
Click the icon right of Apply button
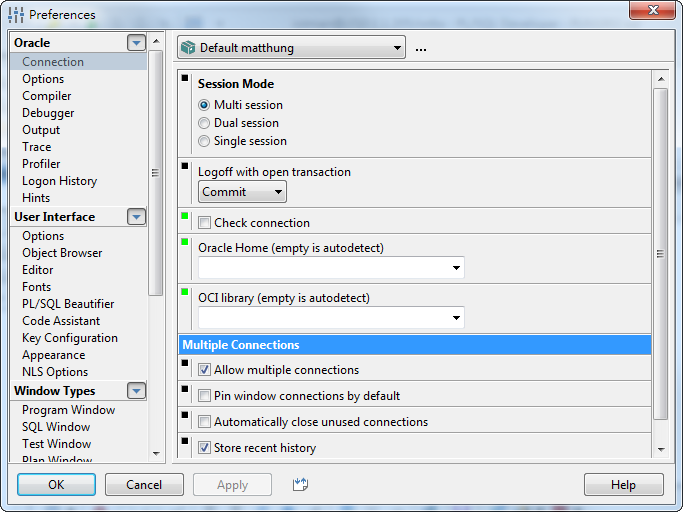[x=299, y=485]
